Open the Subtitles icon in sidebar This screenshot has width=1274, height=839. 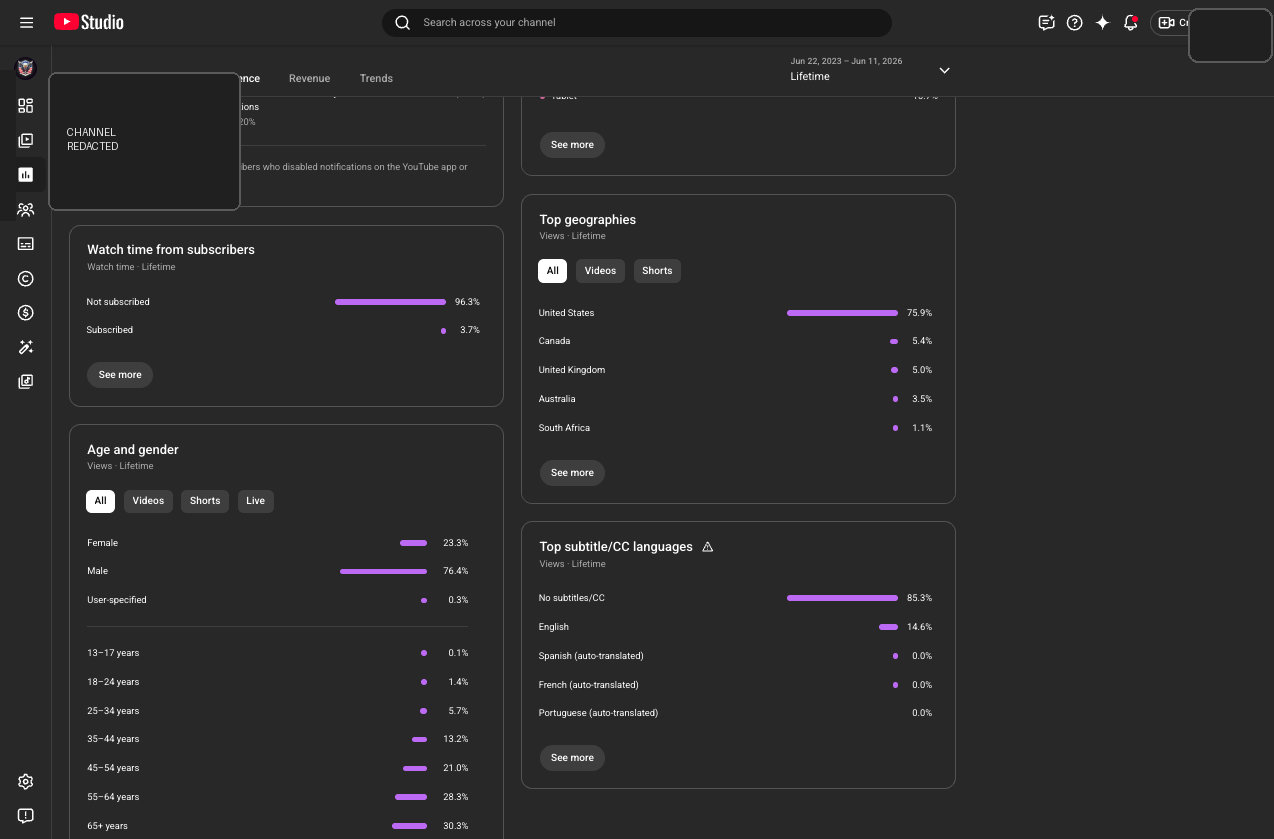tap(26, 244)
